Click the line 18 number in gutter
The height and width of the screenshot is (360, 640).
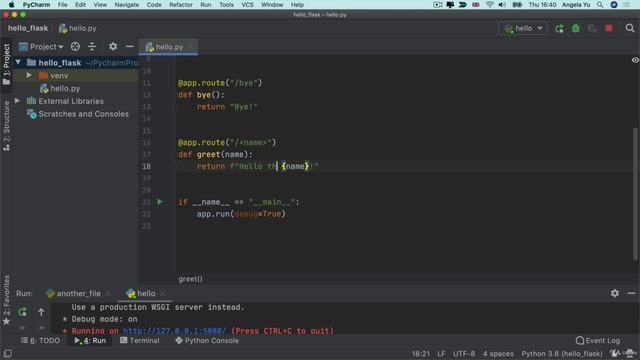point(147,166)
